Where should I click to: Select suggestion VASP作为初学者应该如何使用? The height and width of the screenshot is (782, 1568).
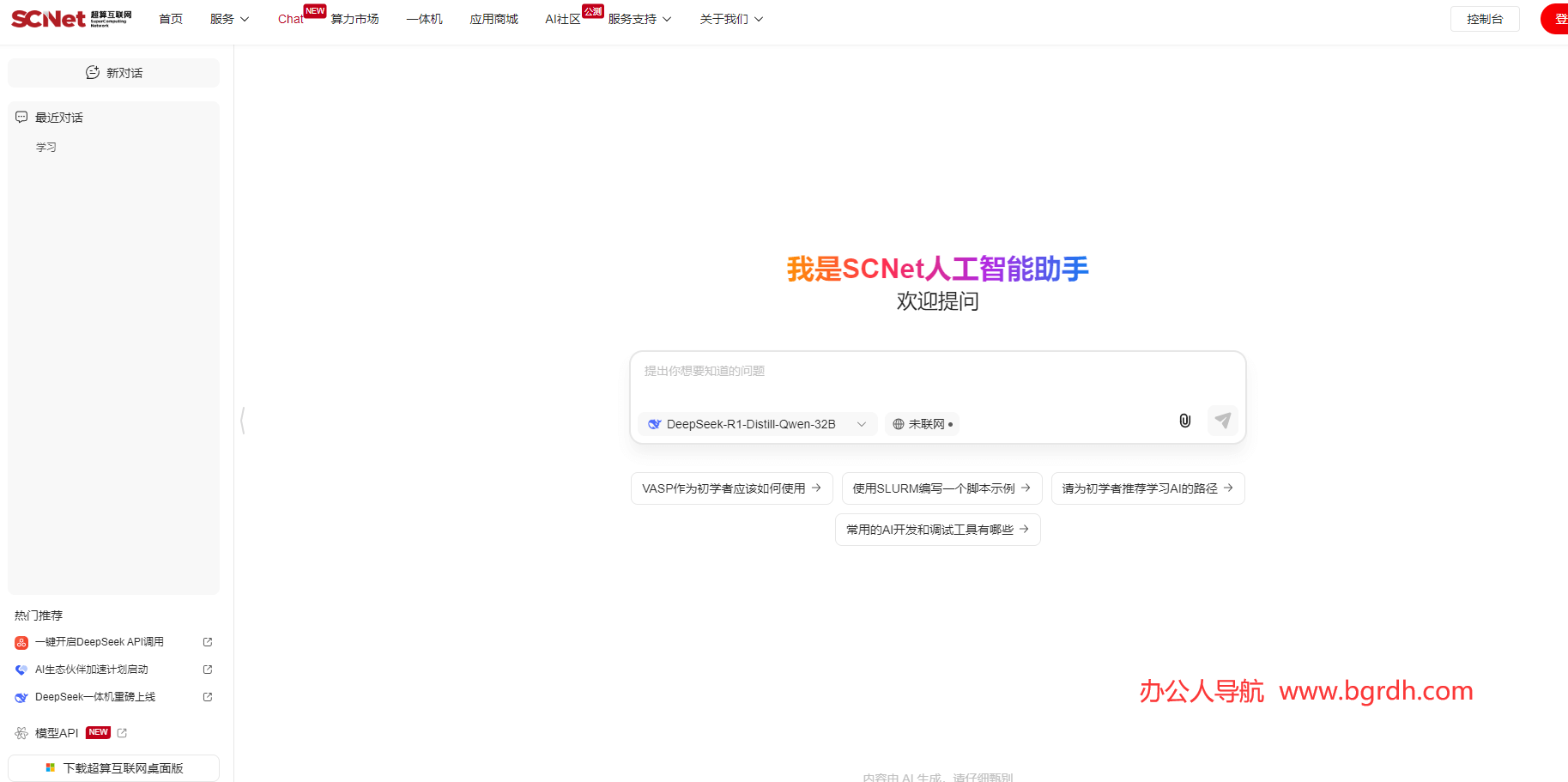[x=731, y=488]
